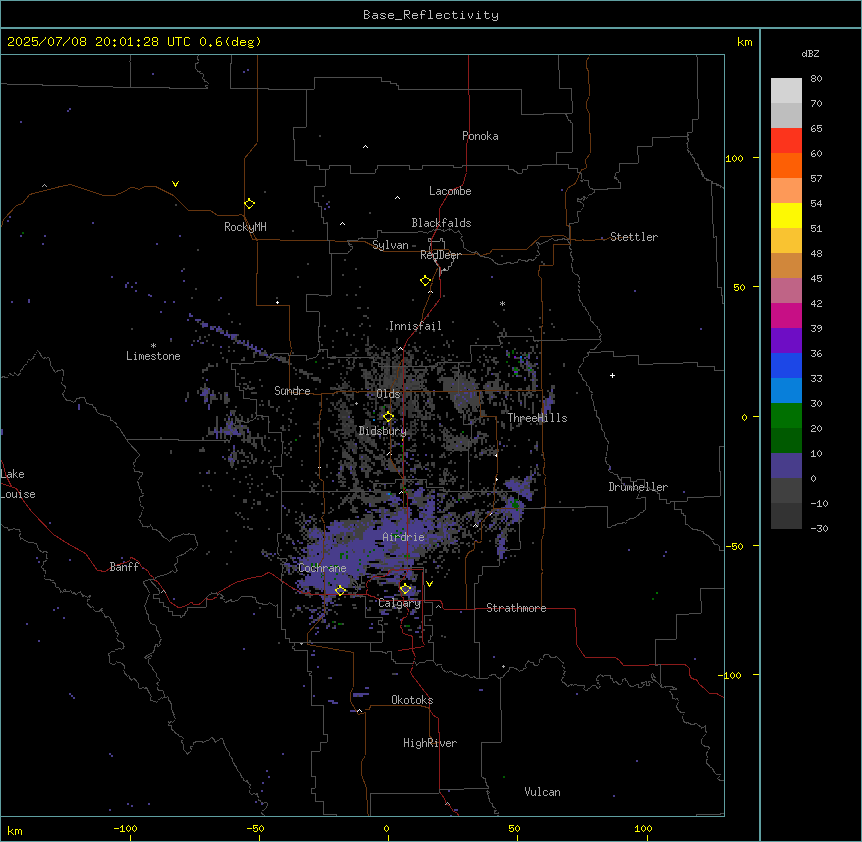Click the Olds town label
The image size is (862, 842).
388,394
